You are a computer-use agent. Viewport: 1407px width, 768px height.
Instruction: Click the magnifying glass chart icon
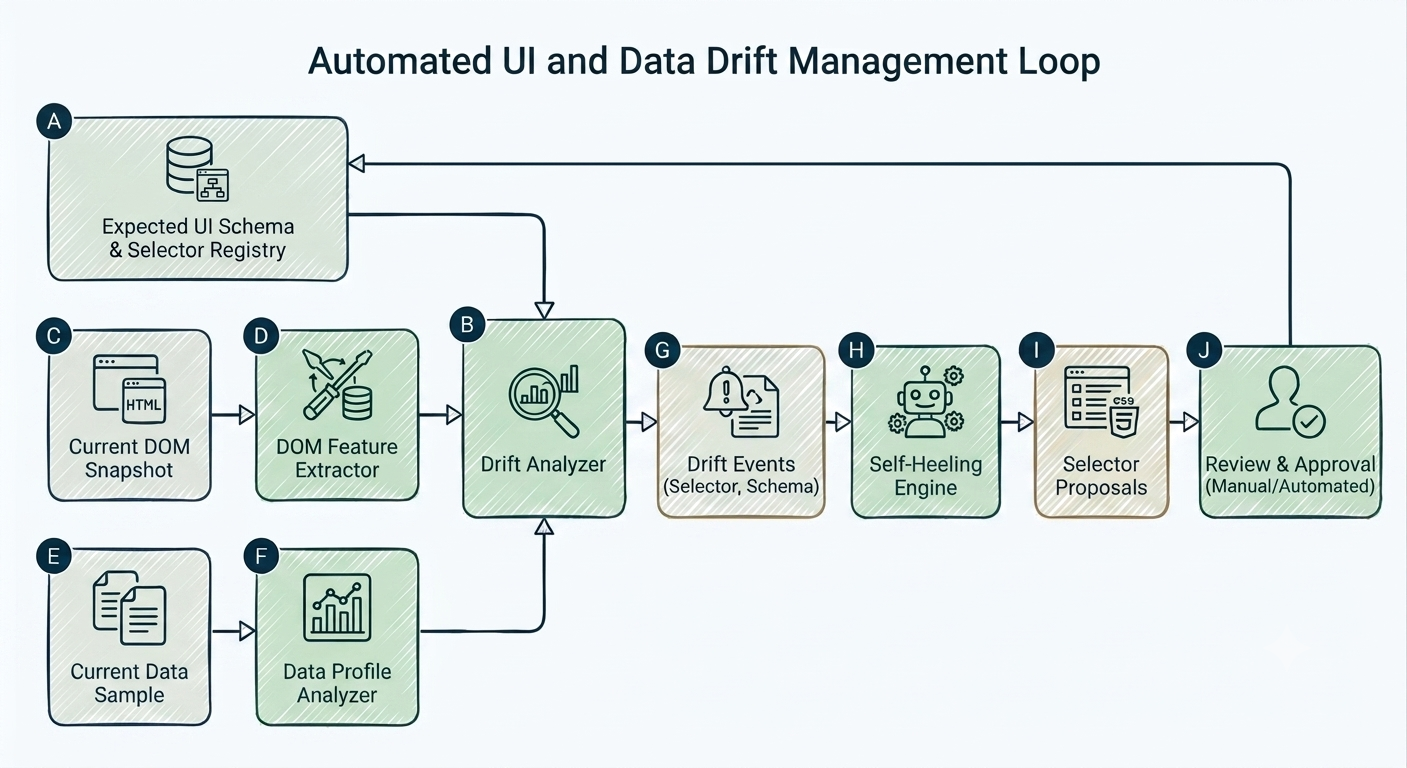(544, 399)
